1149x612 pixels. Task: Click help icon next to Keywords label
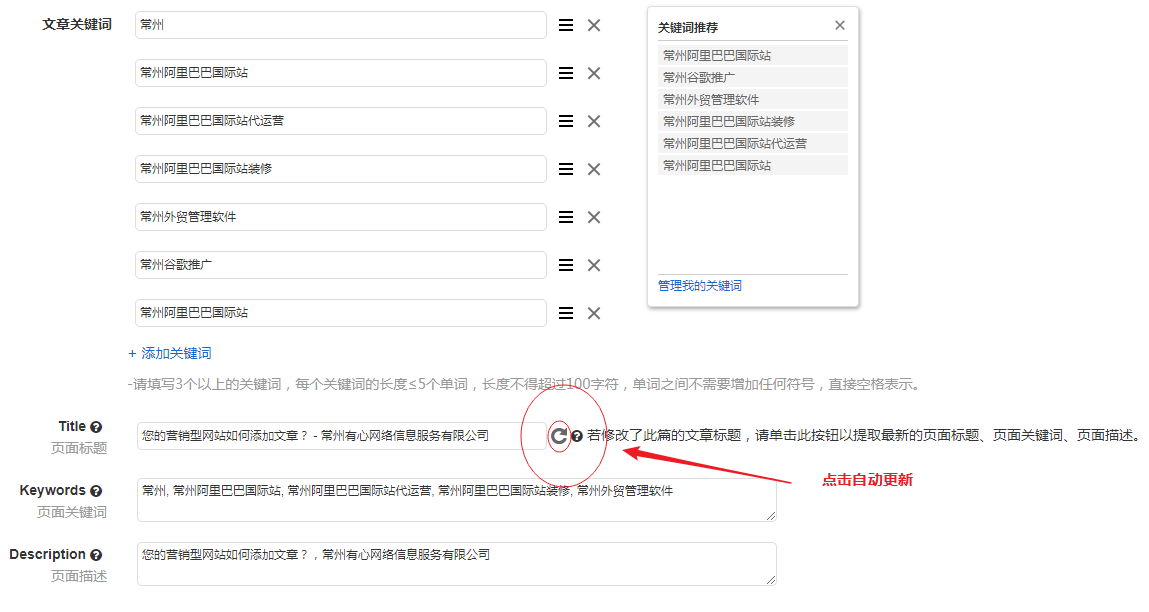point(96,491)
